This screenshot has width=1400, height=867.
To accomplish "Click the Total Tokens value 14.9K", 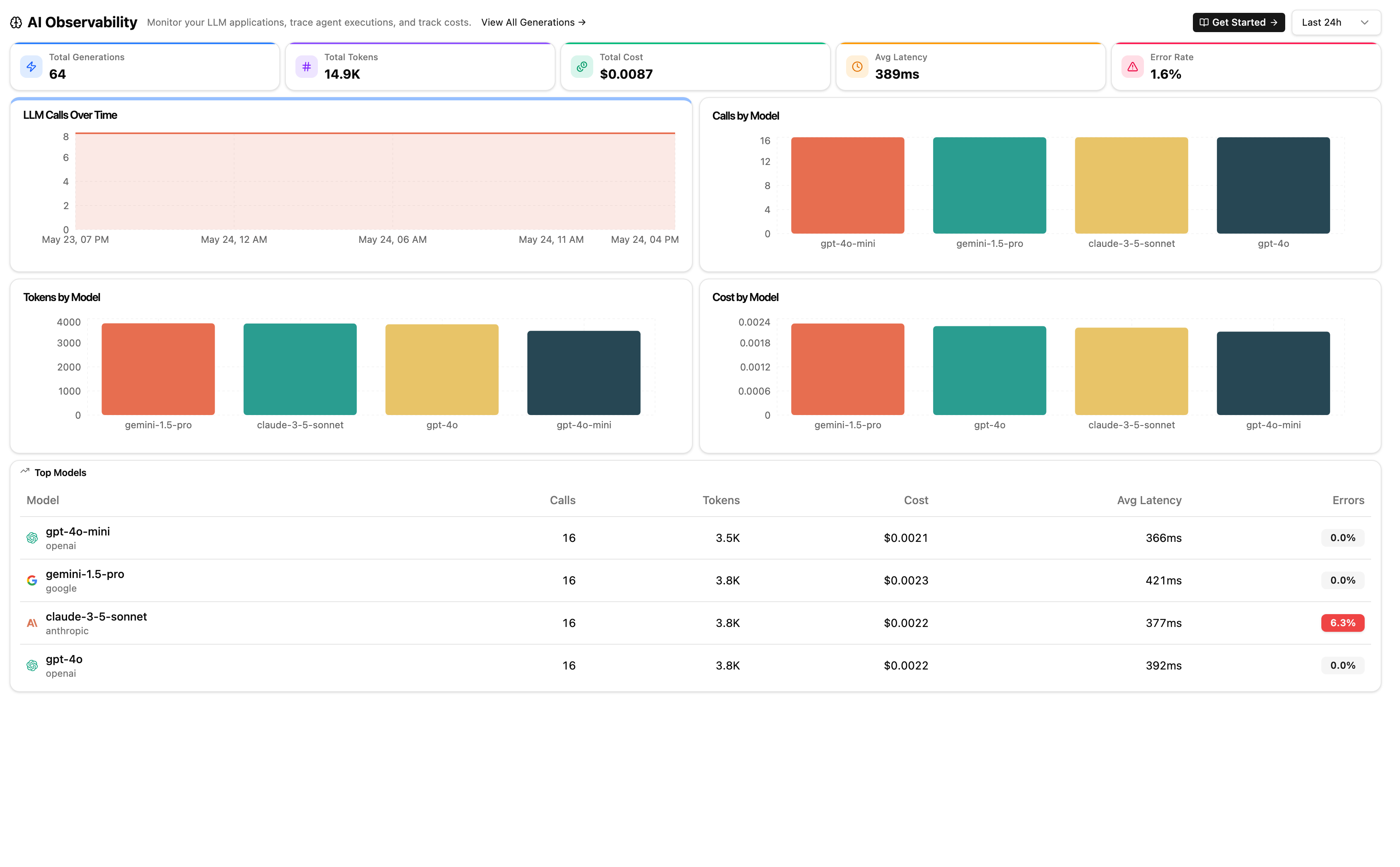I will click(342, 74).
